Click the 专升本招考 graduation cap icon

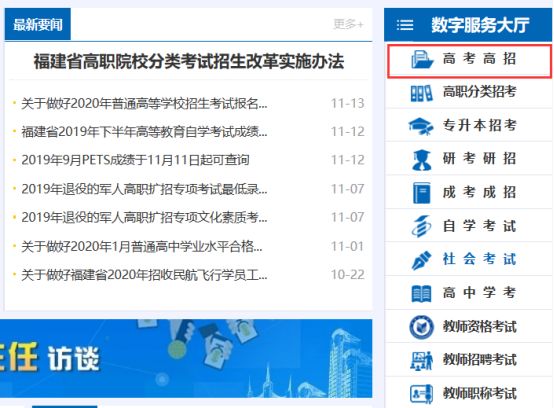[421, 126]
